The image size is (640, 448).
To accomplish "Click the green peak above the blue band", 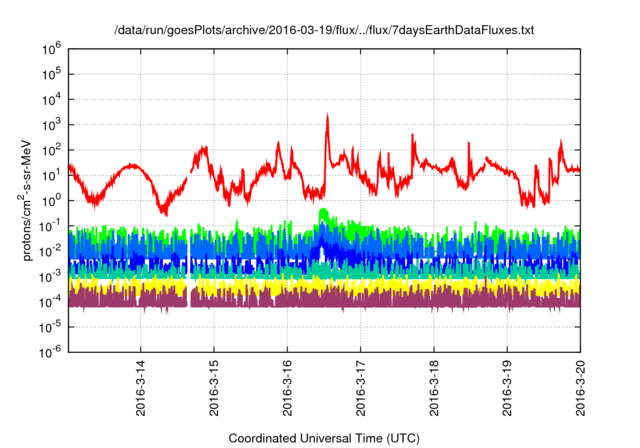I will [323, 214].
